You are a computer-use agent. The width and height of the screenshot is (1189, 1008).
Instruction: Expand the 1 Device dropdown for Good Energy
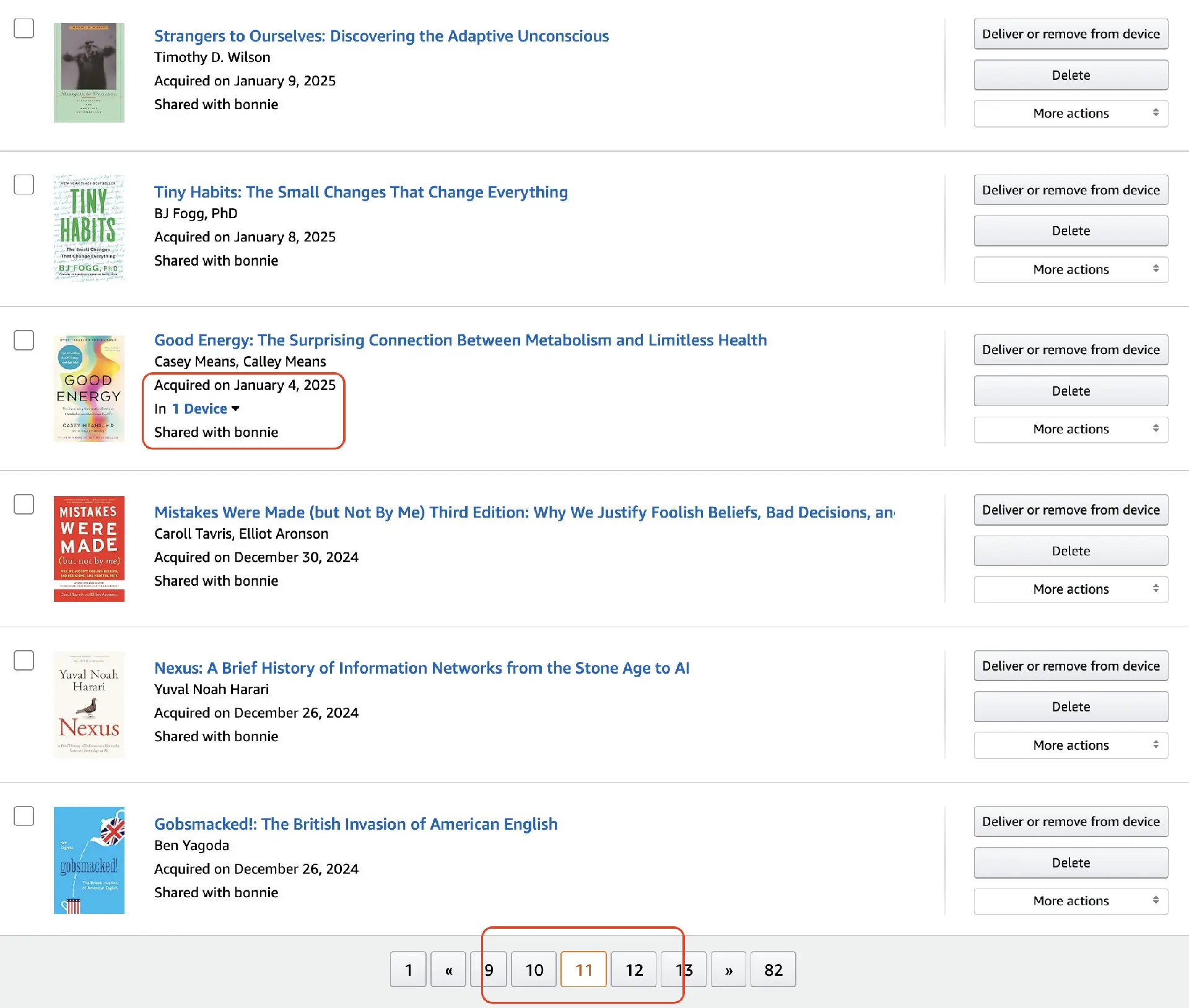(x=206, y=409)
